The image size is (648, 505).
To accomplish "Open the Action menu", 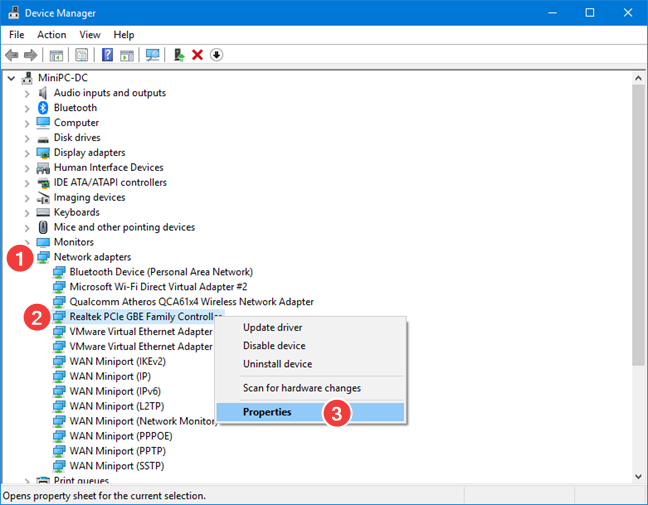I will click(x=51, y=35).
